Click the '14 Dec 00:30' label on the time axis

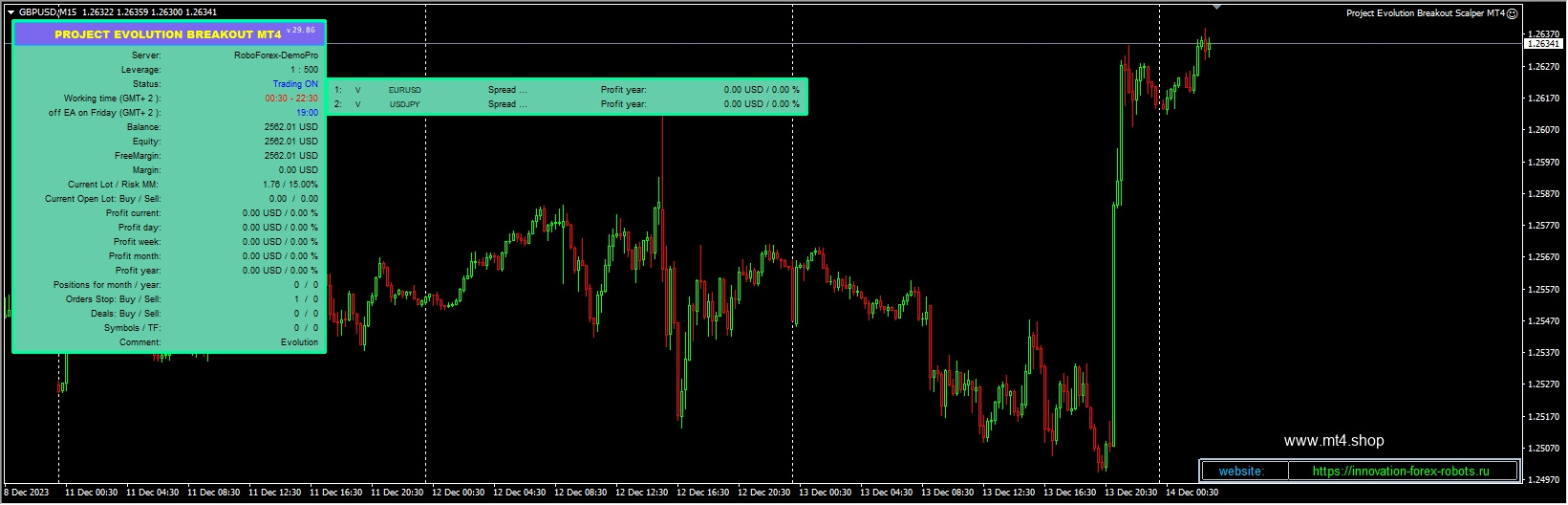[x=1192, y=493]
